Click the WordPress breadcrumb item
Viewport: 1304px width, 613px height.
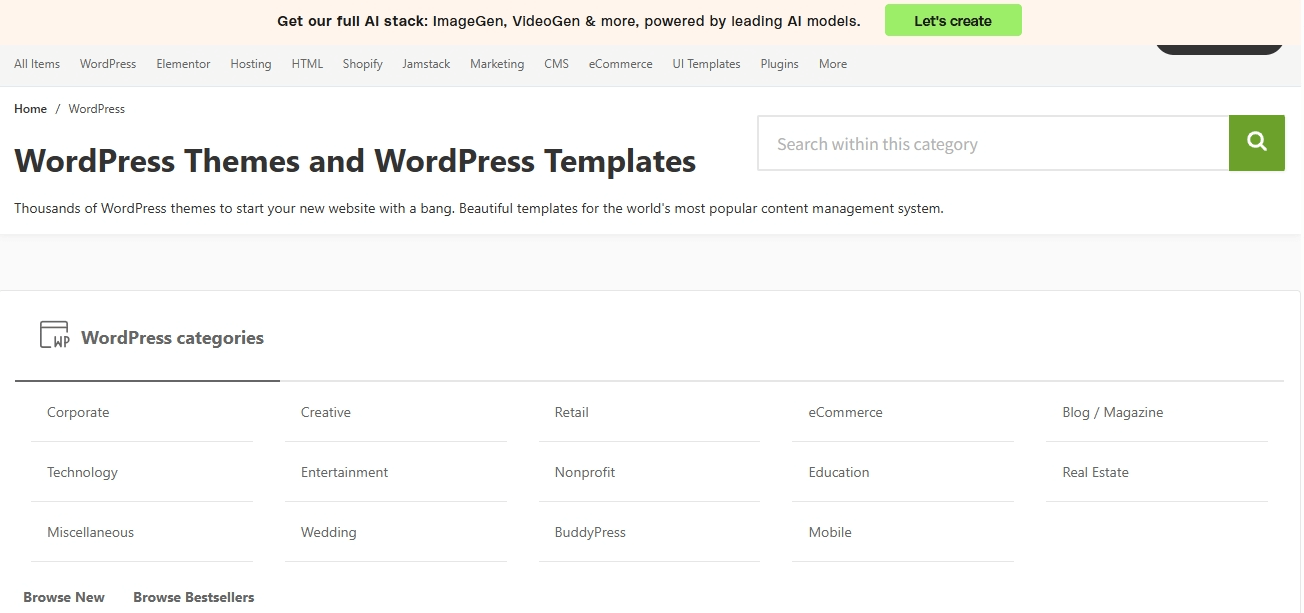(97, 109)
